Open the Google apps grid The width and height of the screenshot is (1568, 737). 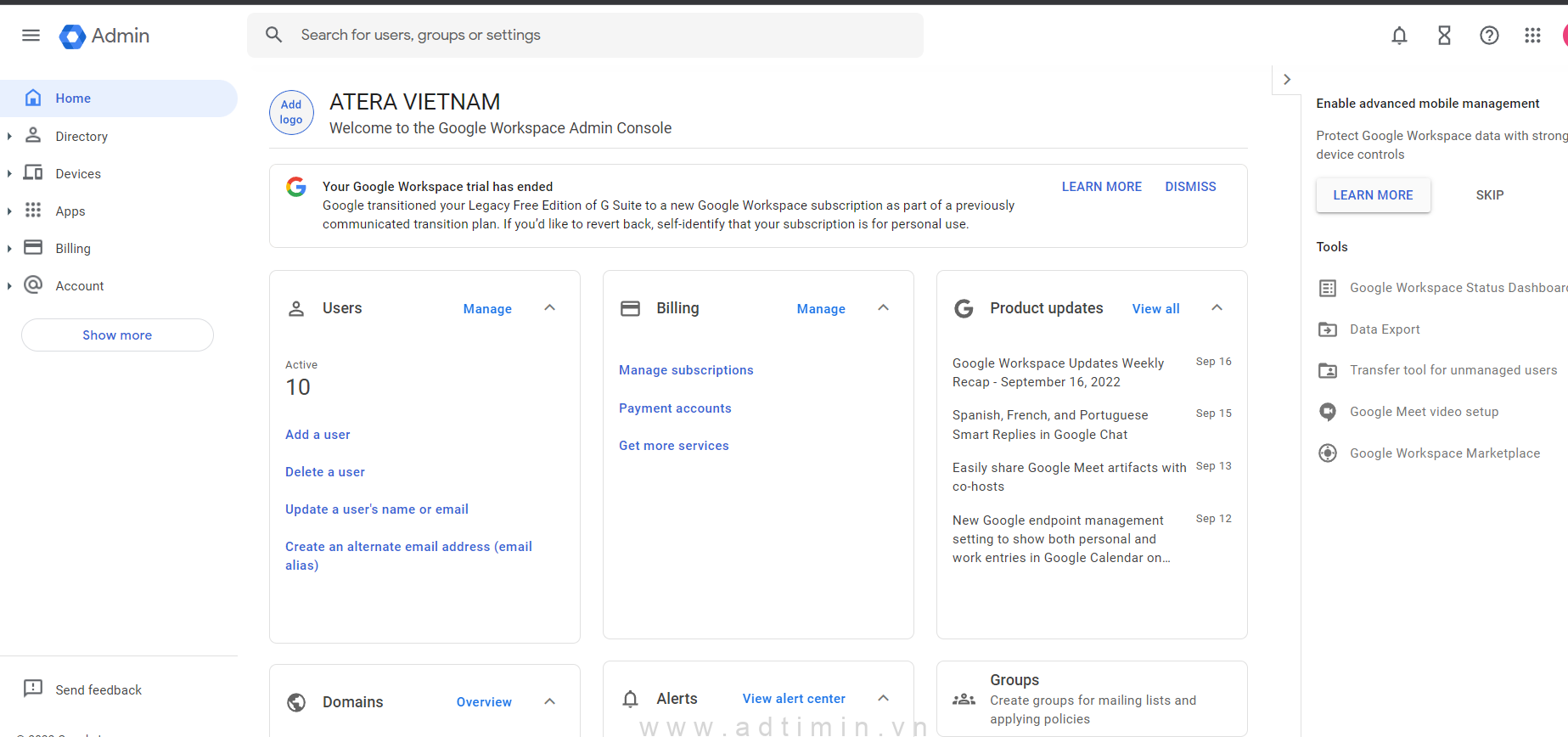pyautogui.click(x=1532, y=36)
